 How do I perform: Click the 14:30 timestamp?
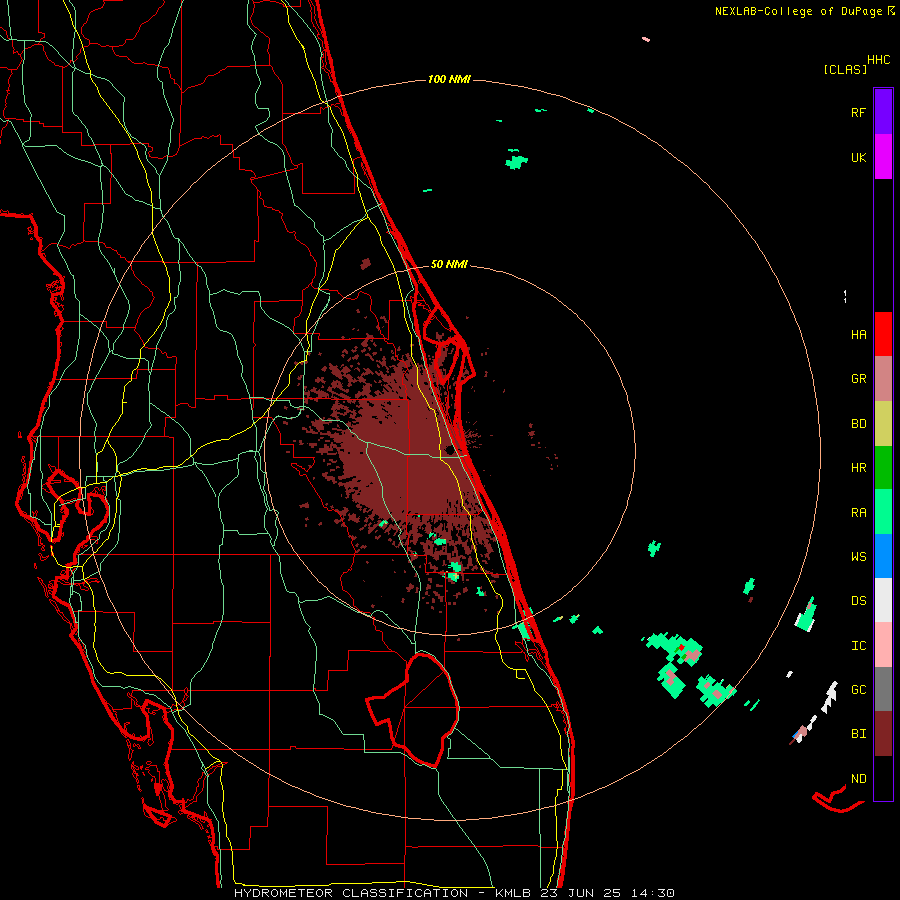[653, 893]
